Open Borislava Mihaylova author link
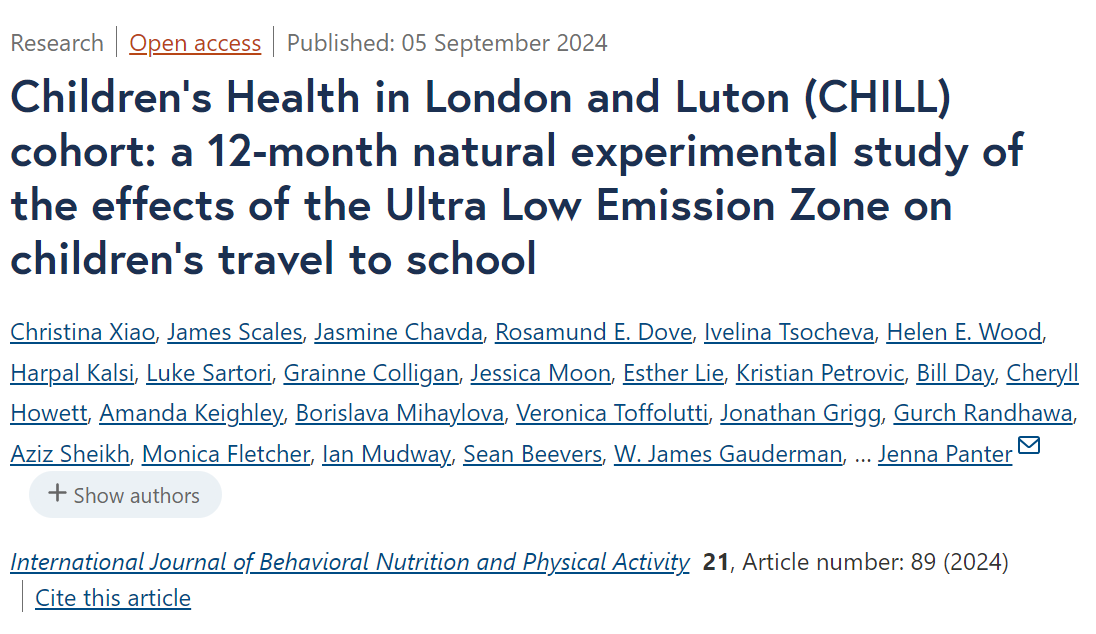 pyautogui.click(x=400, y=414)
